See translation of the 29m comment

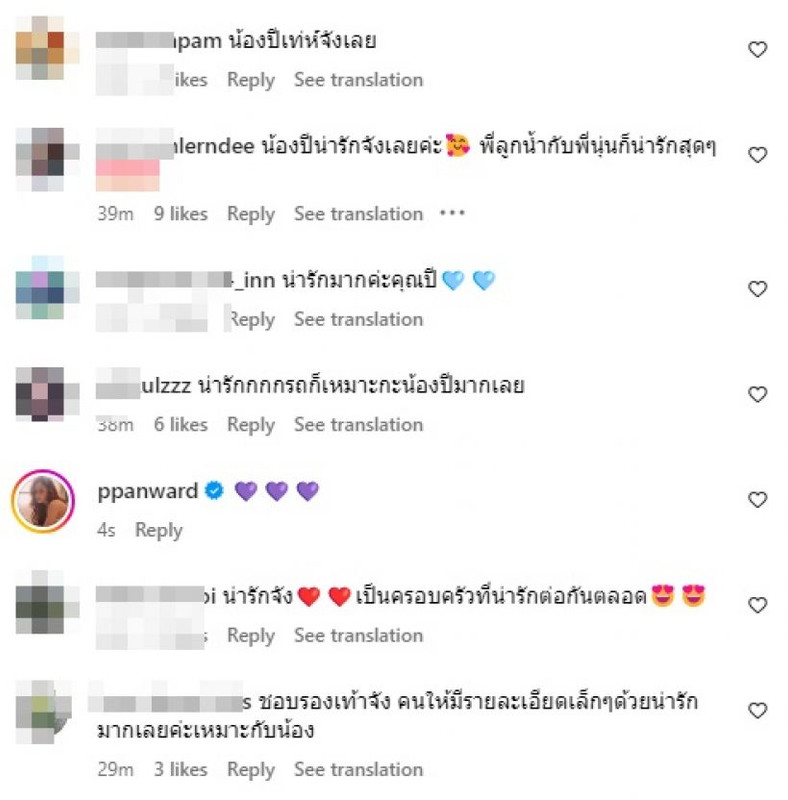358,769
